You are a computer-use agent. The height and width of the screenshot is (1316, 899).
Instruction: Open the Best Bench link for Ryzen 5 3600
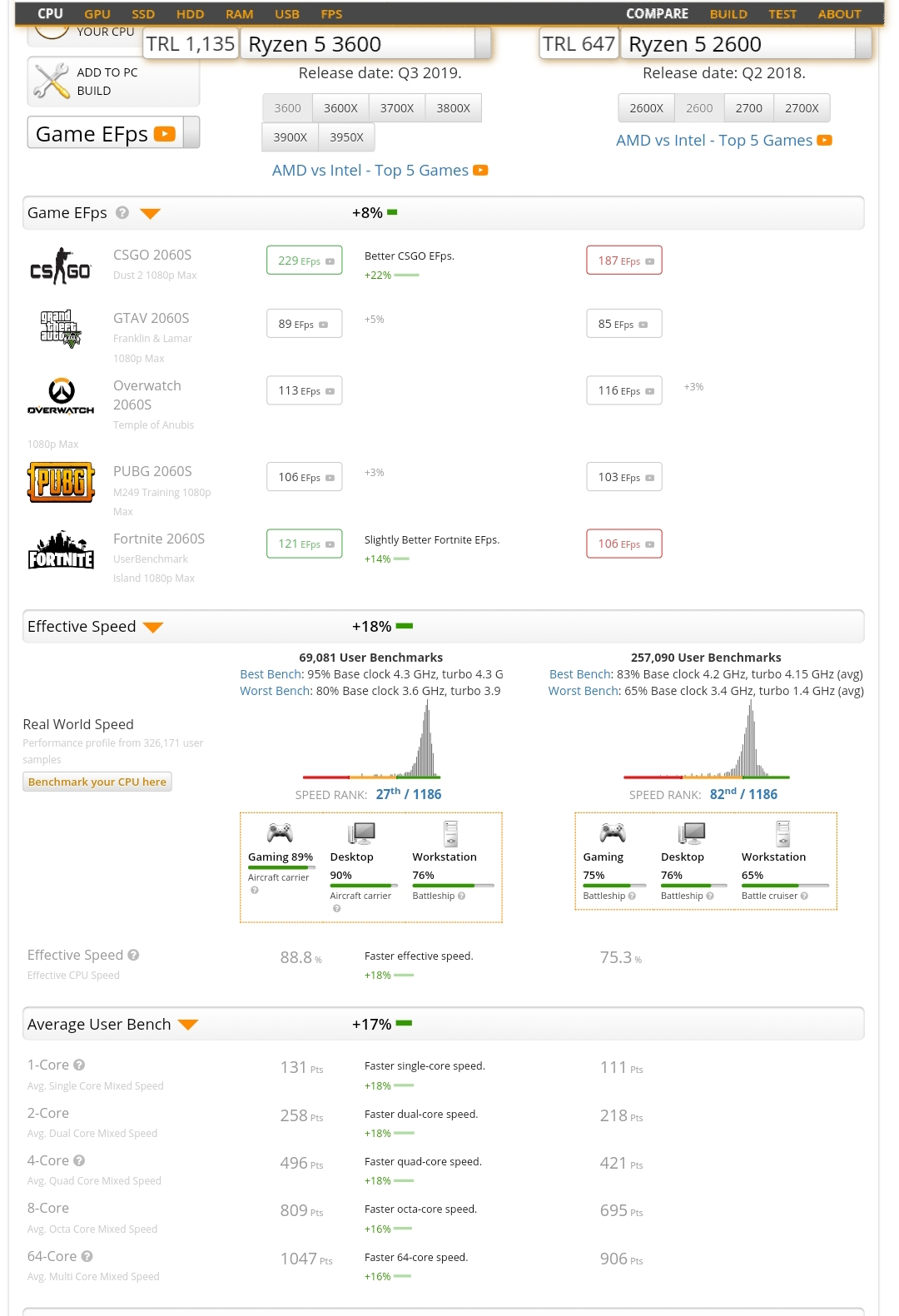tap(271, 674)
